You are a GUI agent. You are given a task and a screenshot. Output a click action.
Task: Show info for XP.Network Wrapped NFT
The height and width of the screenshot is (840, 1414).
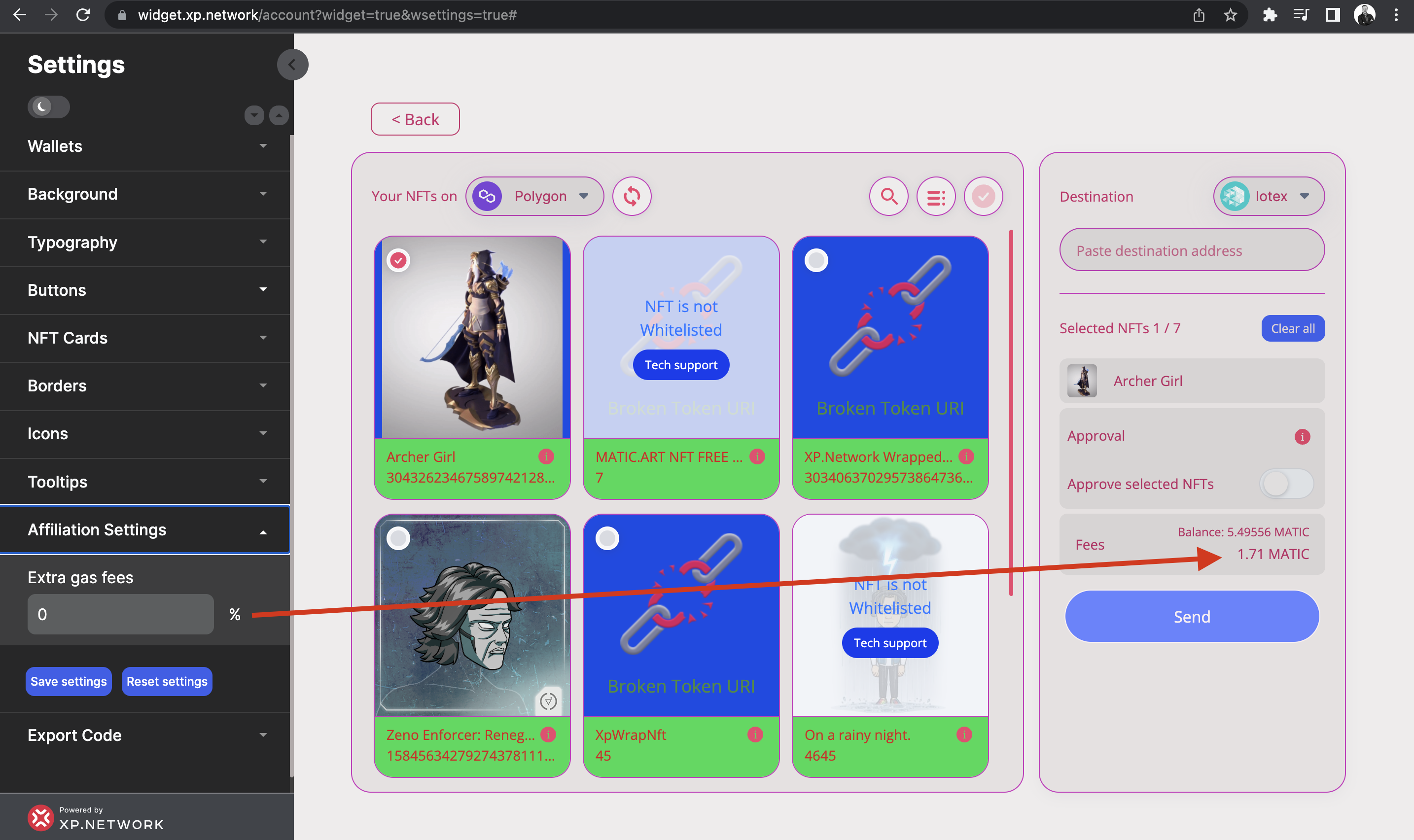coord(966,456)
